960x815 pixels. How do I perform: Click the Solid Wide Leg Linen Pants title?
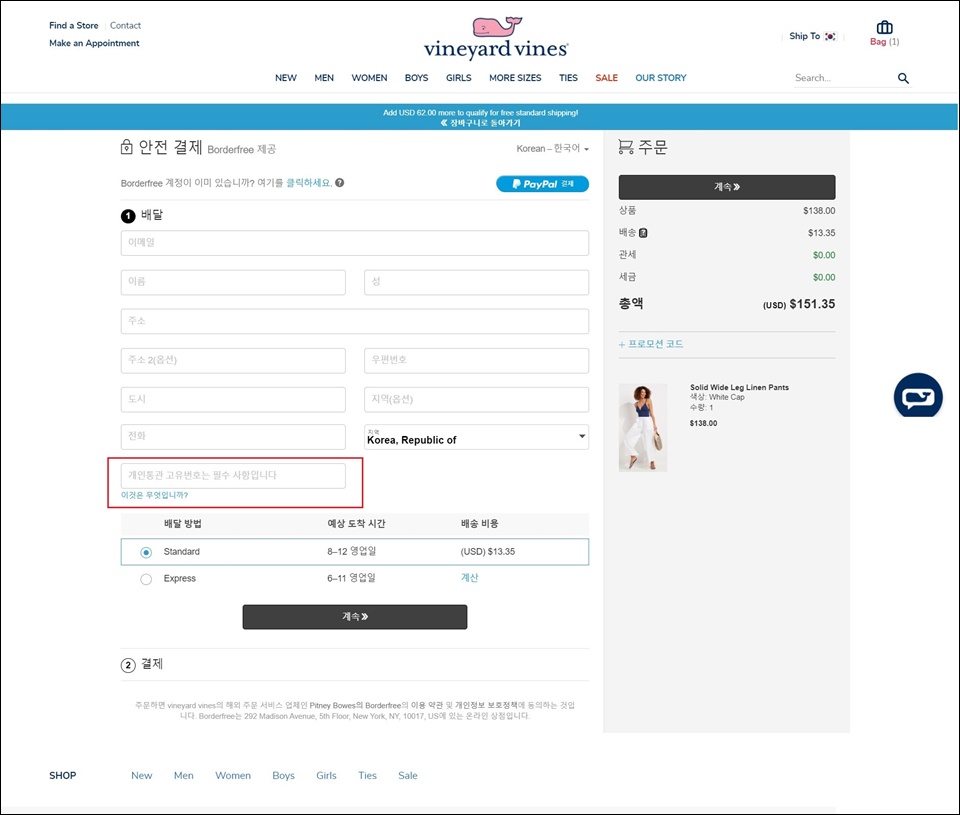click(739, 387)
